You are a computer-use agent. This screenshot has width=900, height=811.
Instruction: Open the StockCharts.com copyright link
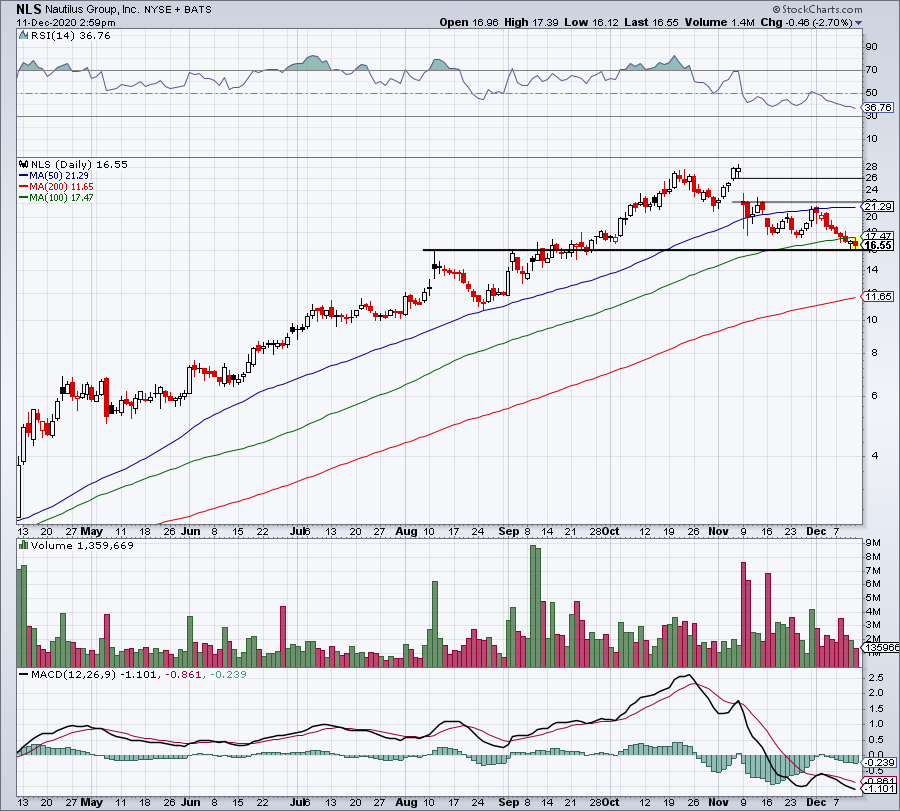tap(817, 9)
